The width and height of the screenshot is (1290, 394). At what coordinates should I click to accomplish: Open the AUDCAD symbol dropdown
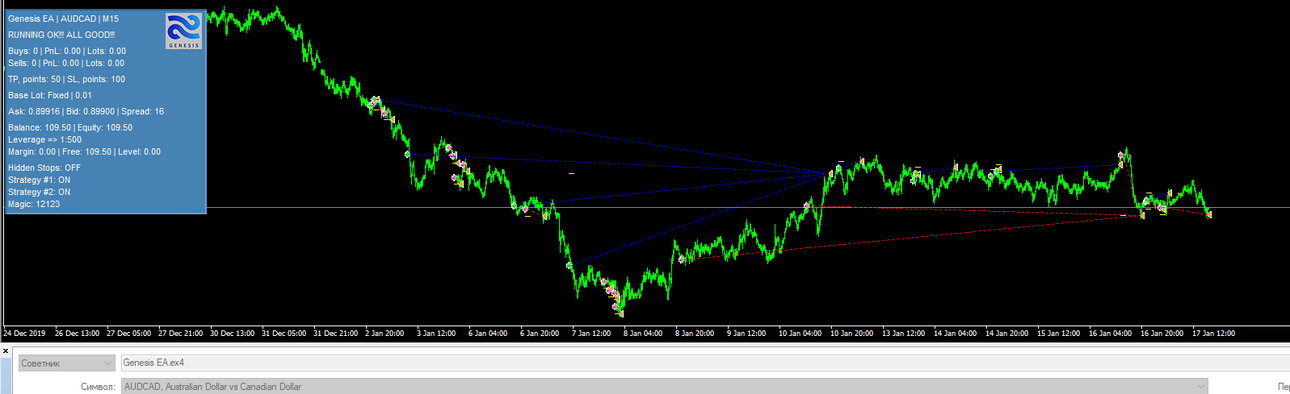pyautogui.click(x=664, y=386)
